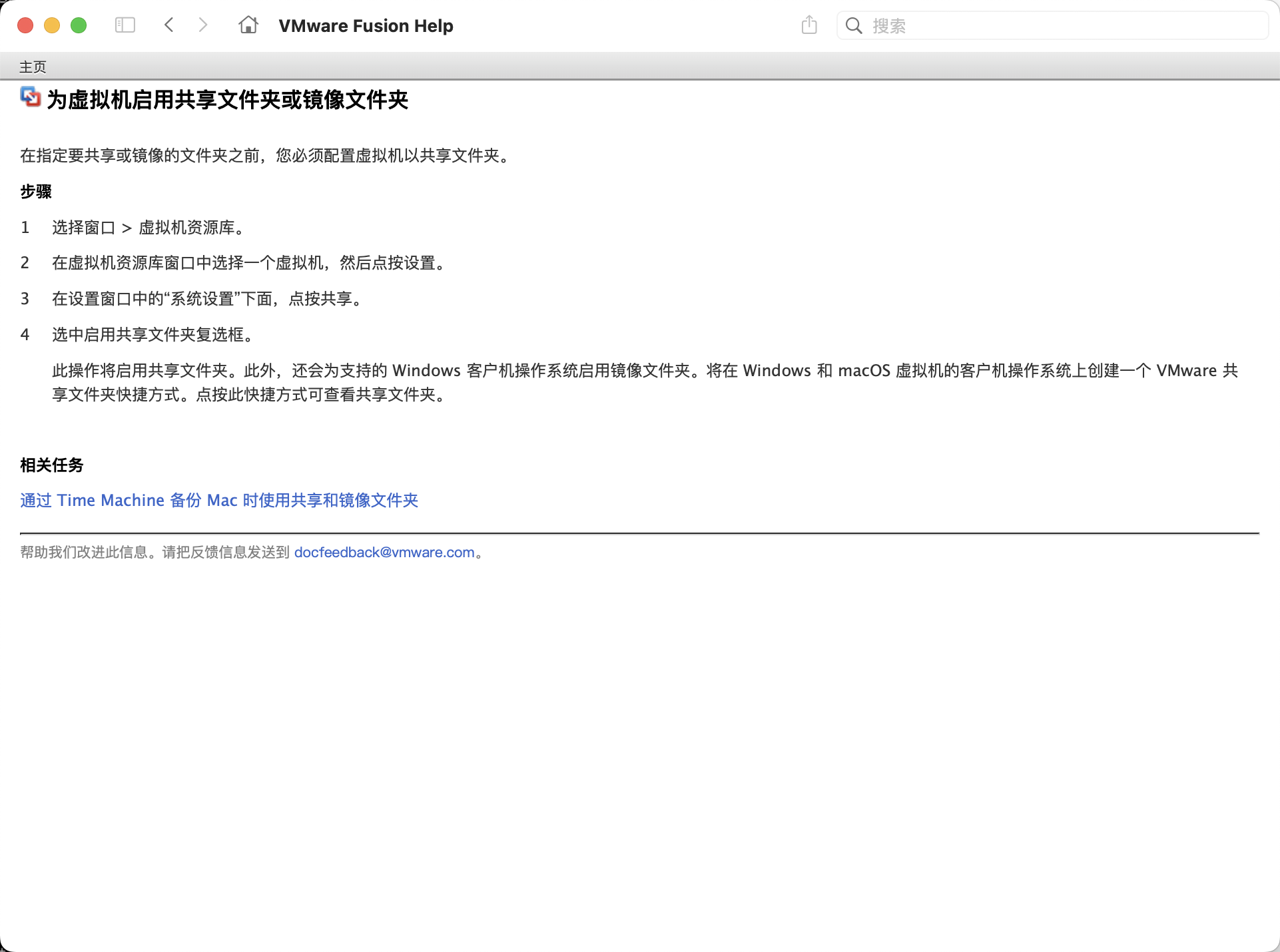Toggle the sidebar panel icon
1280x952 pixels.
pos(125,25)
